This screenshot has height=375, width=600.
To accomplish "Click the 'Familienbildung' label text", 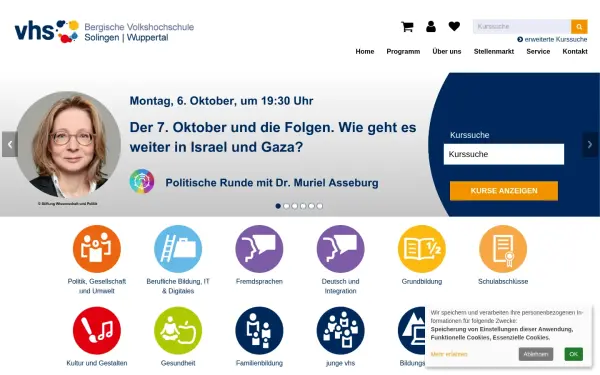I will pyautogui.click(x=259, y=363).
